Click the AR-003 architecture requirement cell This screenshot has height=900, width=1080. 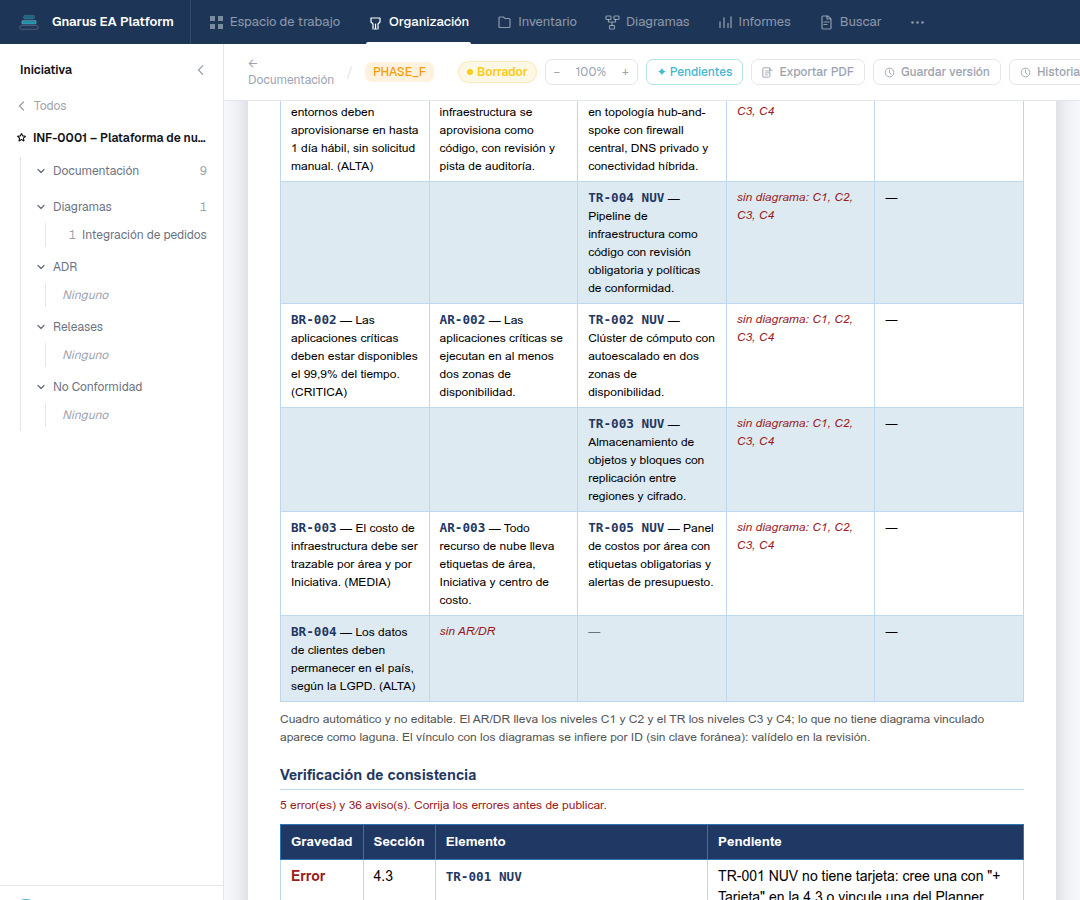click(x=503, y=563)
